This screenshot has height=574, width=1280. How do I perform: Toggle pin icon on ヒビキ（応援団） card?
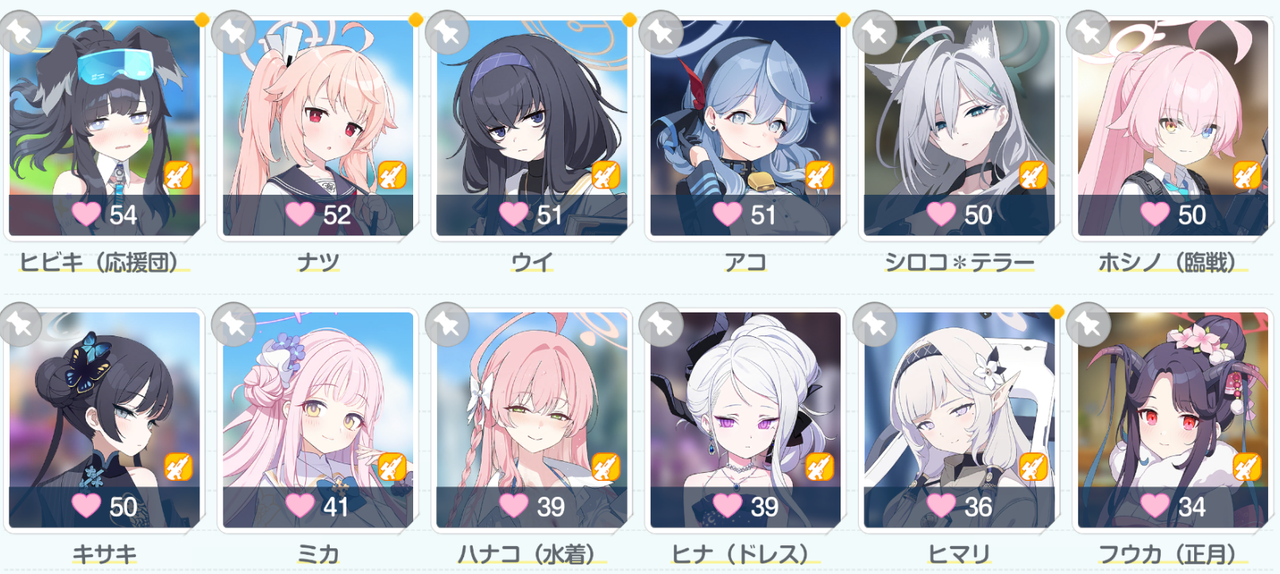click(20, 32)
